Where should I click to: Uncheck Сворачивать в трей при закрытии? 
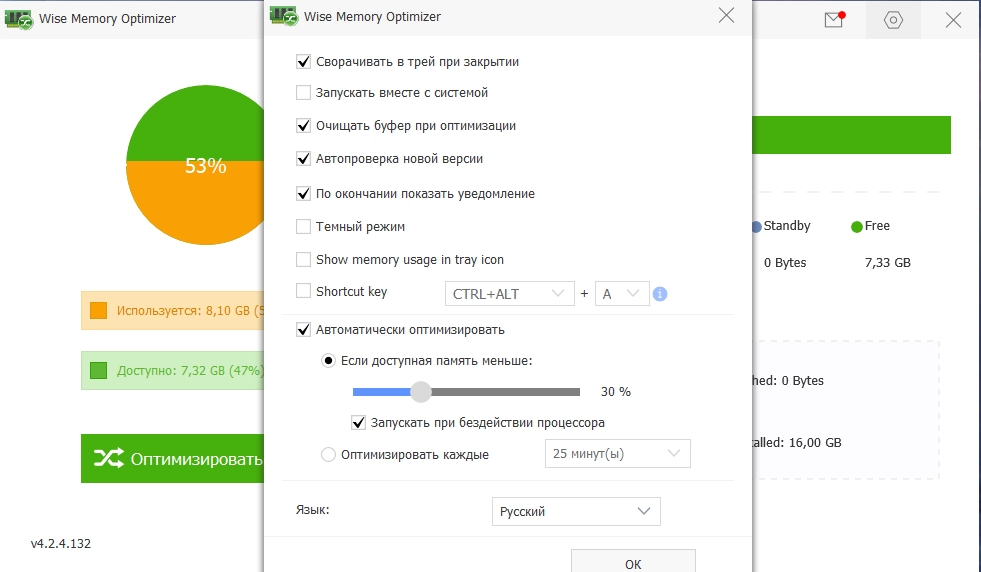click(x=303, y=61)
